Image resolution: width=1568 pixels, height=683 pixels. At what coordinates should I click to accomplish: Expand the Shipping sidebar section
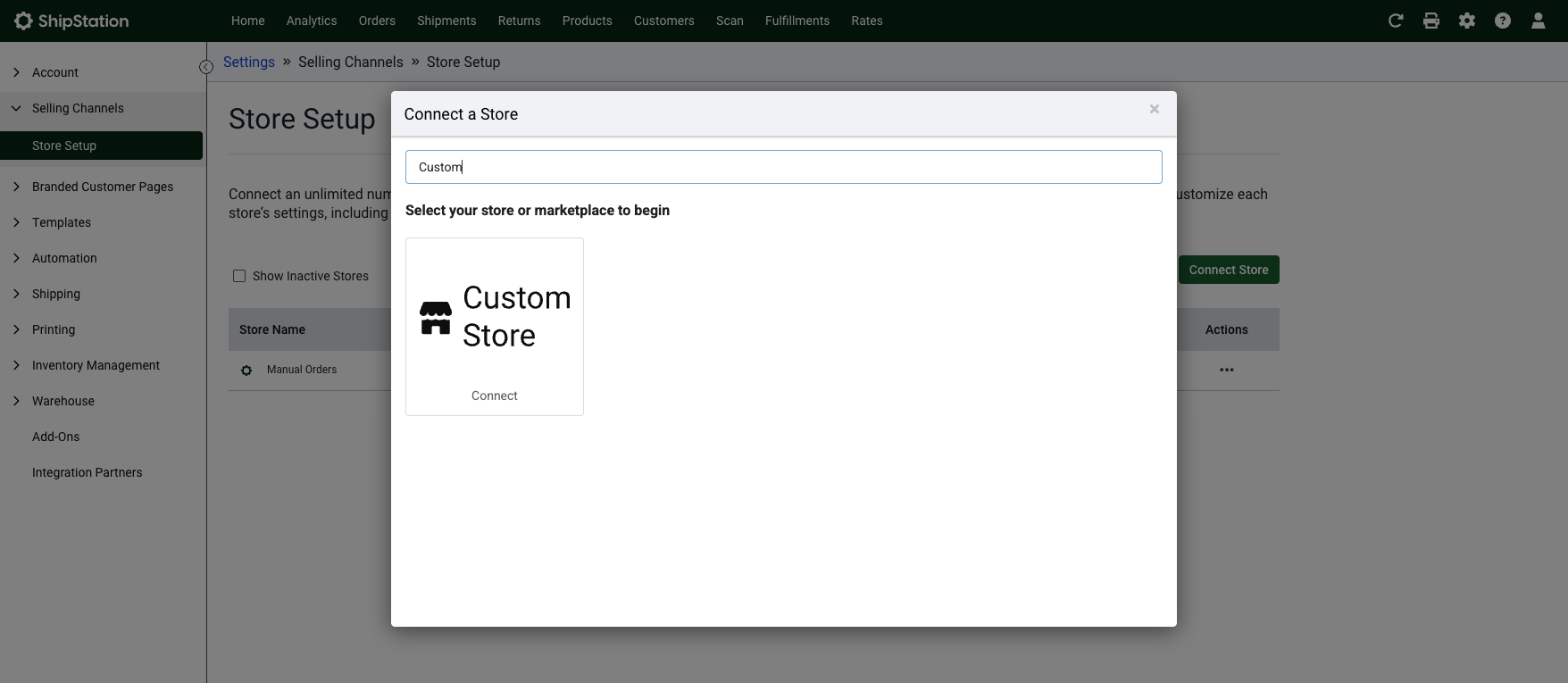(56, 294)
